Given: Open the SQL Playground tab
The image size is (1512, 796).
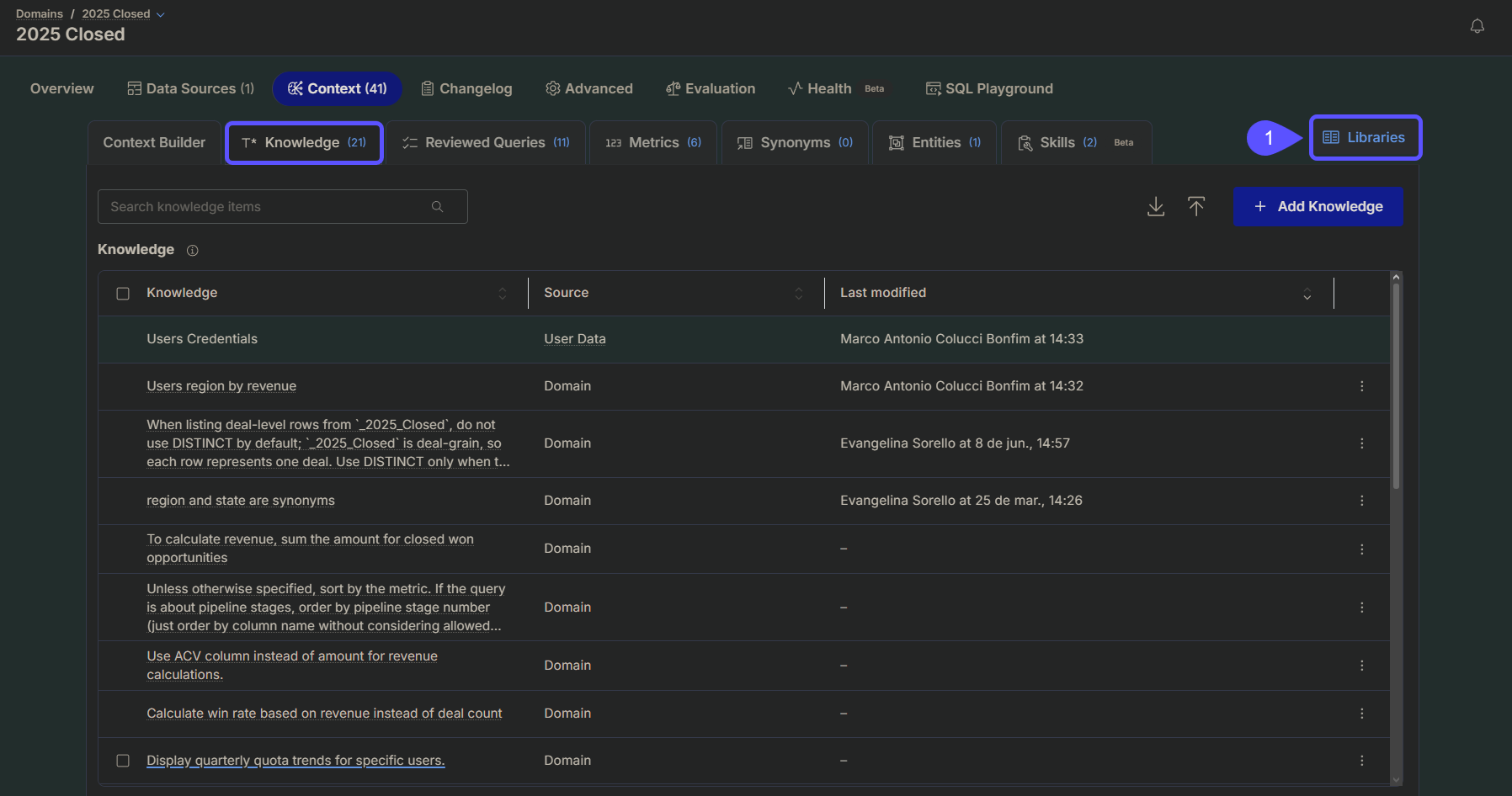Looking at the screenshot, I should click(989, 88).
